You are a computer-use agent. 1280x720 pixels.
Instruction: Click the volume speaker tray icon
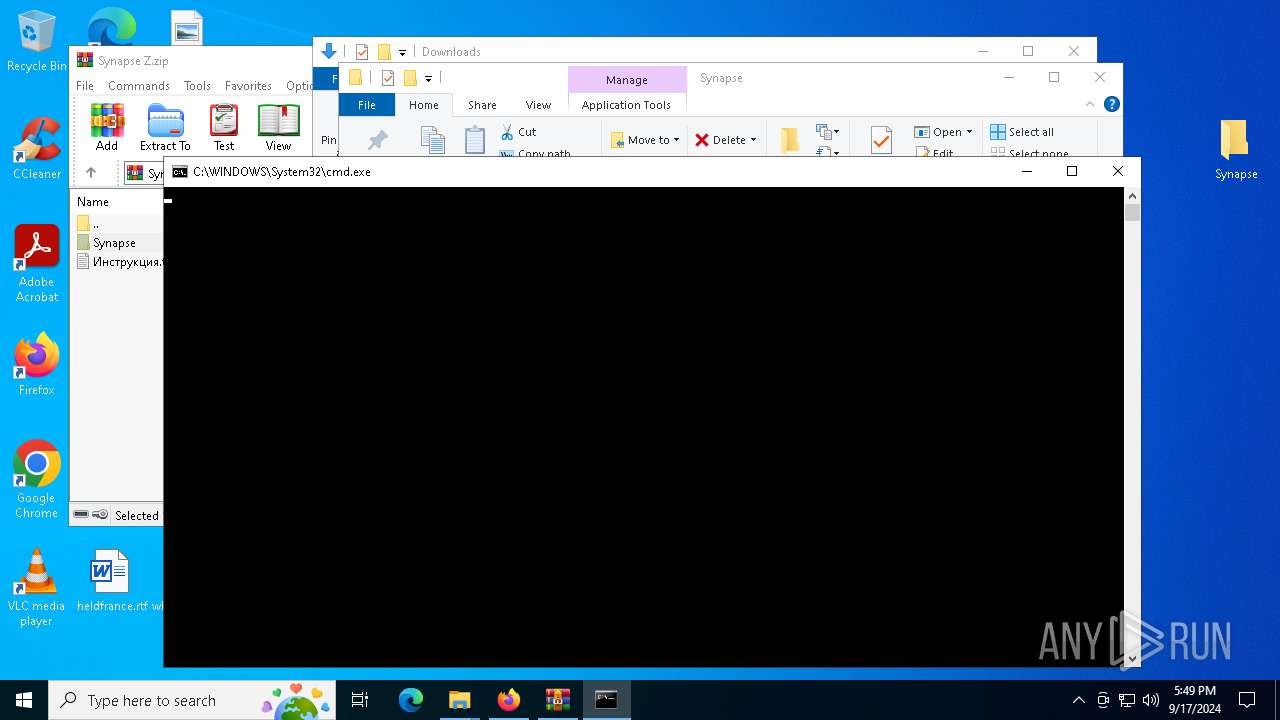point(1150,700)
